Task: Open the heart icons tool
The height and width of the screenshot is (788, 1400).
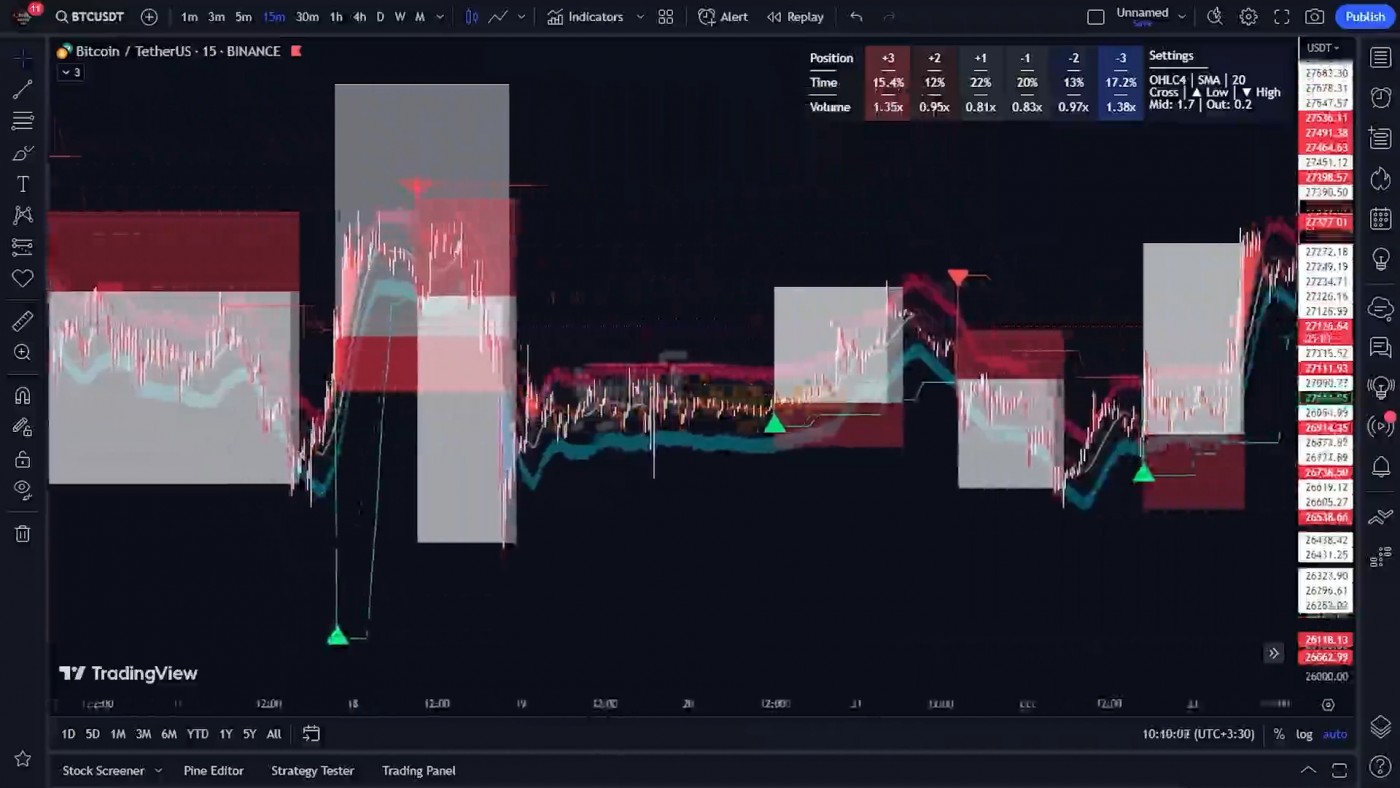Action: (22, 278)
